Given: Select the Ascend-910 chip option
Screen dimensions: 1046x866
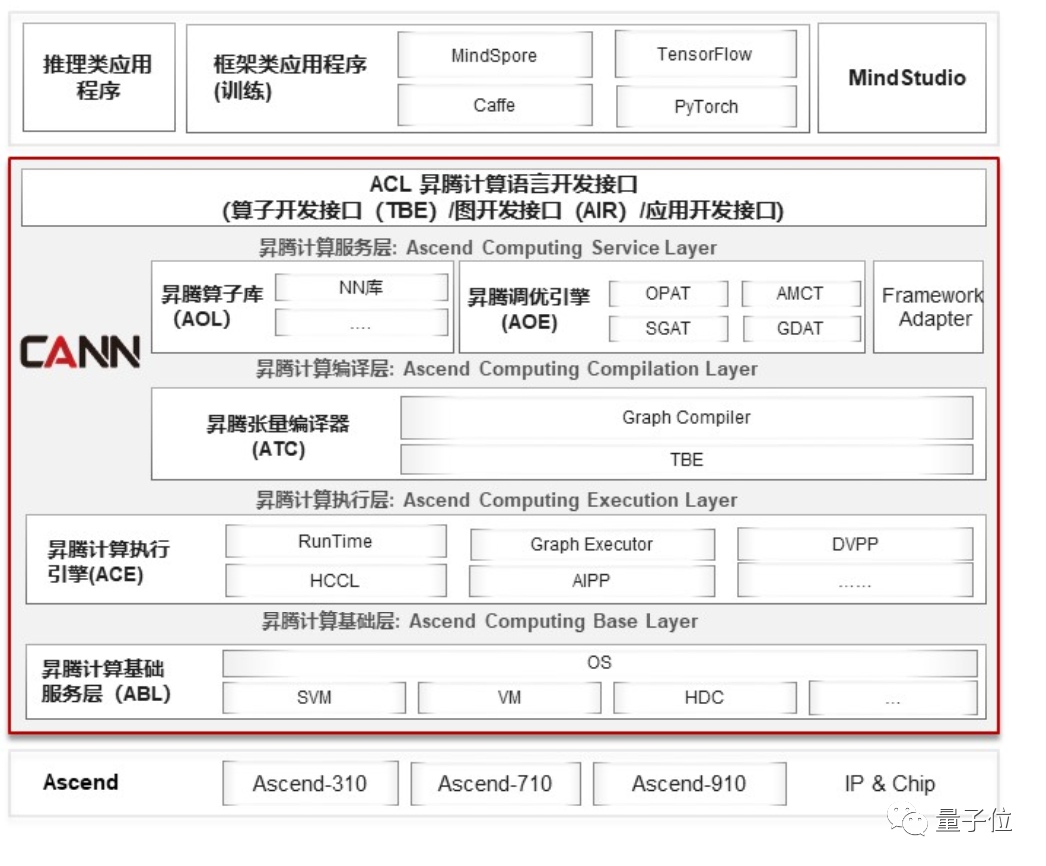Looking at the screenshot, I should [x=690, y=783].
